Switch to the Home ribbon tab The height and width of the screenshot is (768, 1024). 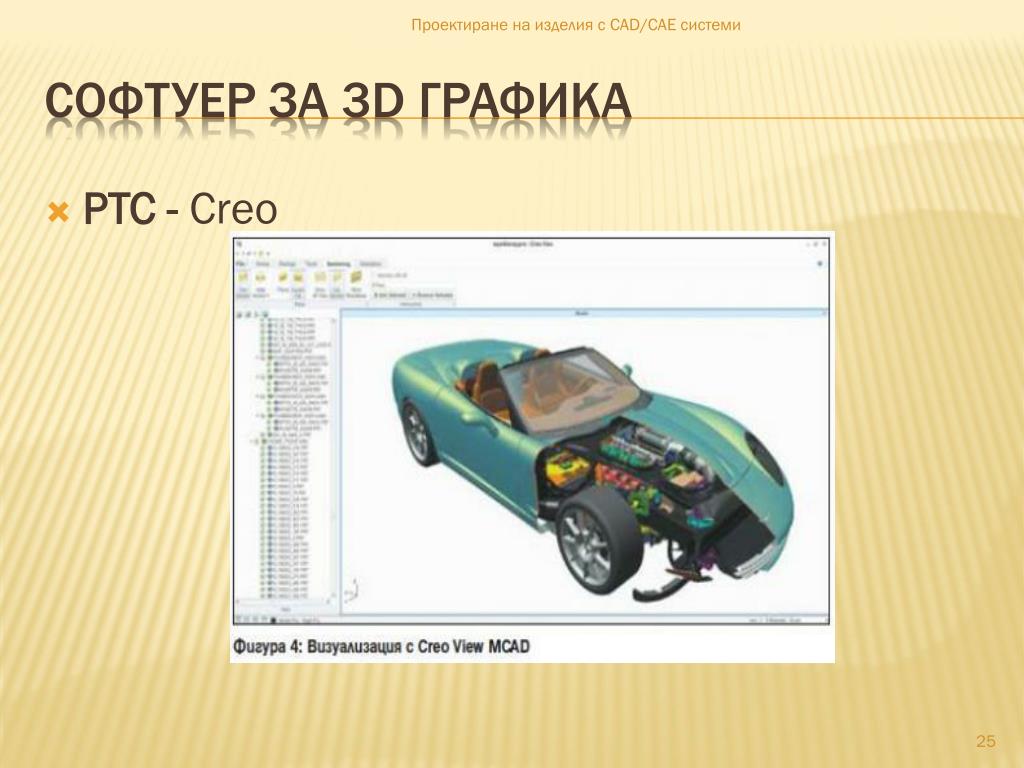click(262, 264)
